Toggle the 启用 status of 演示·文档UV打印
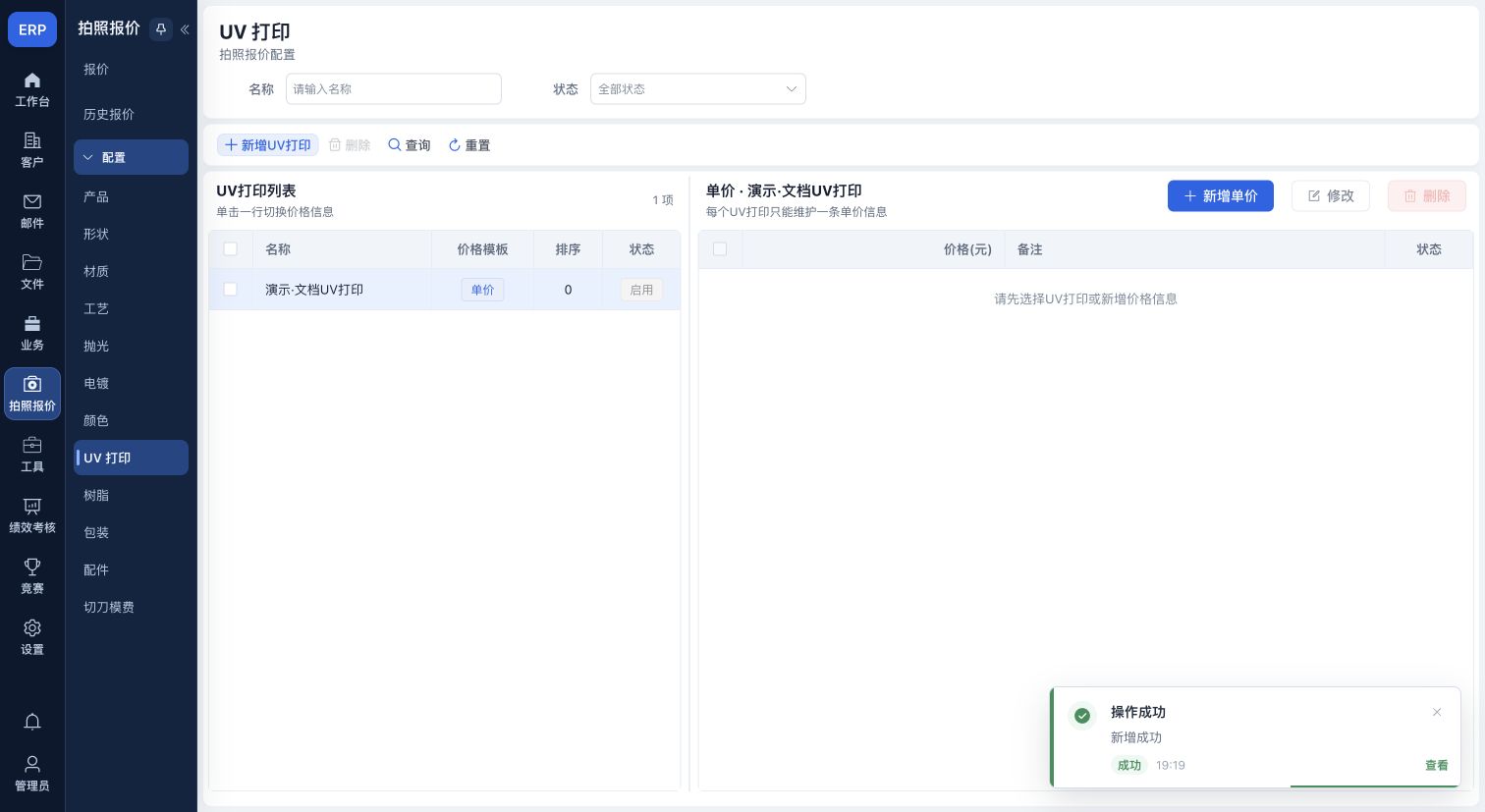1485x812 pixels. [641, 290]
